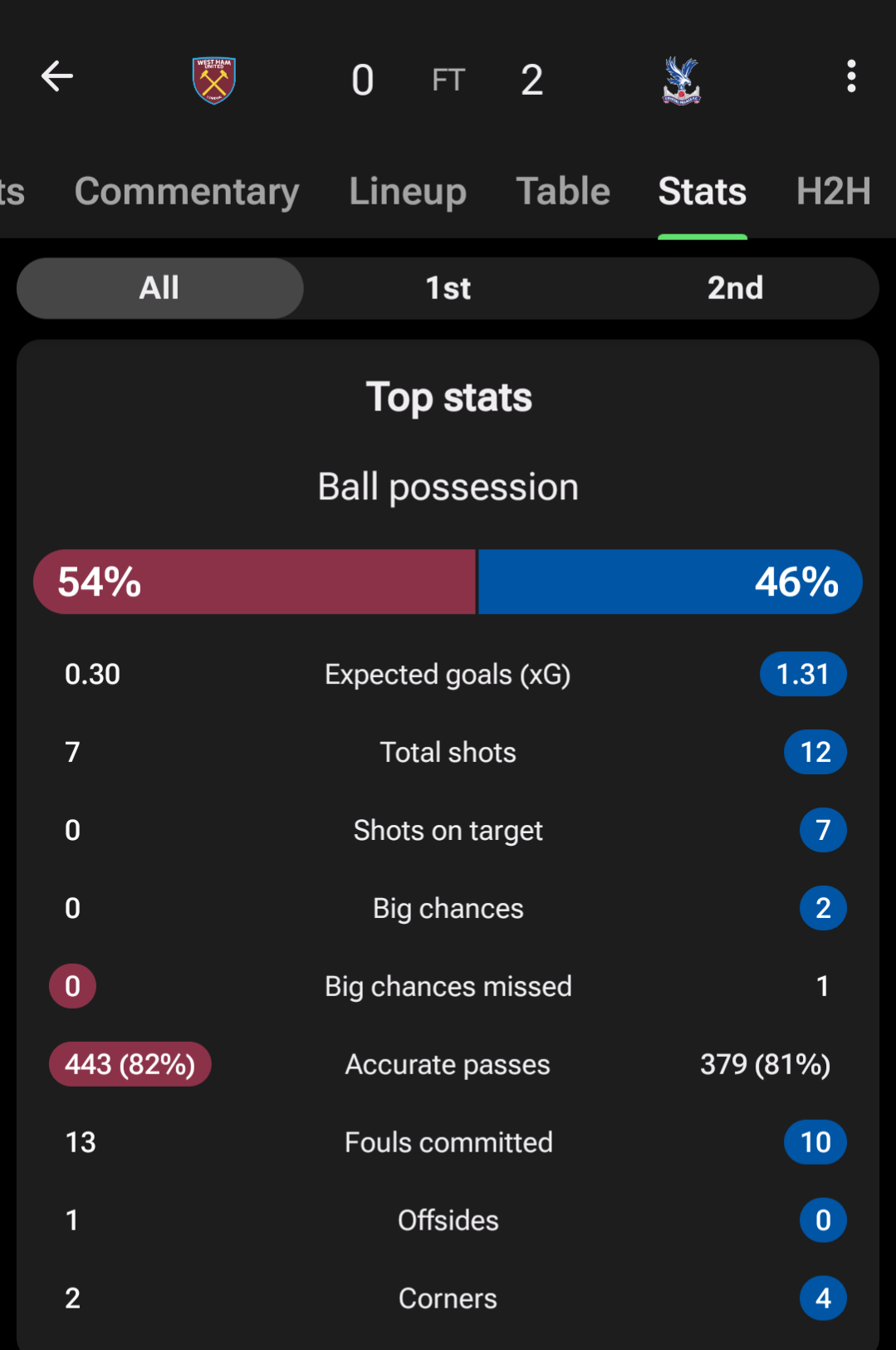Viewport: 896px width, 1350px height.
Task: Open the three-dot overflow menu
Action: pyautogui.click(x=851, y=76)
